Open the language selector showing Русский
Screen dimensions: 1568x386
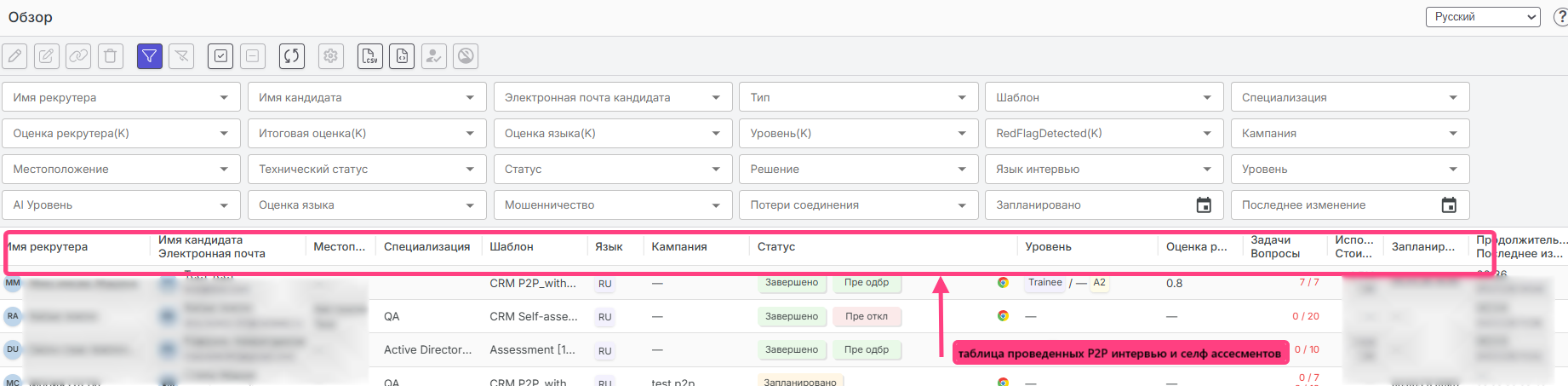[1483, 17]
